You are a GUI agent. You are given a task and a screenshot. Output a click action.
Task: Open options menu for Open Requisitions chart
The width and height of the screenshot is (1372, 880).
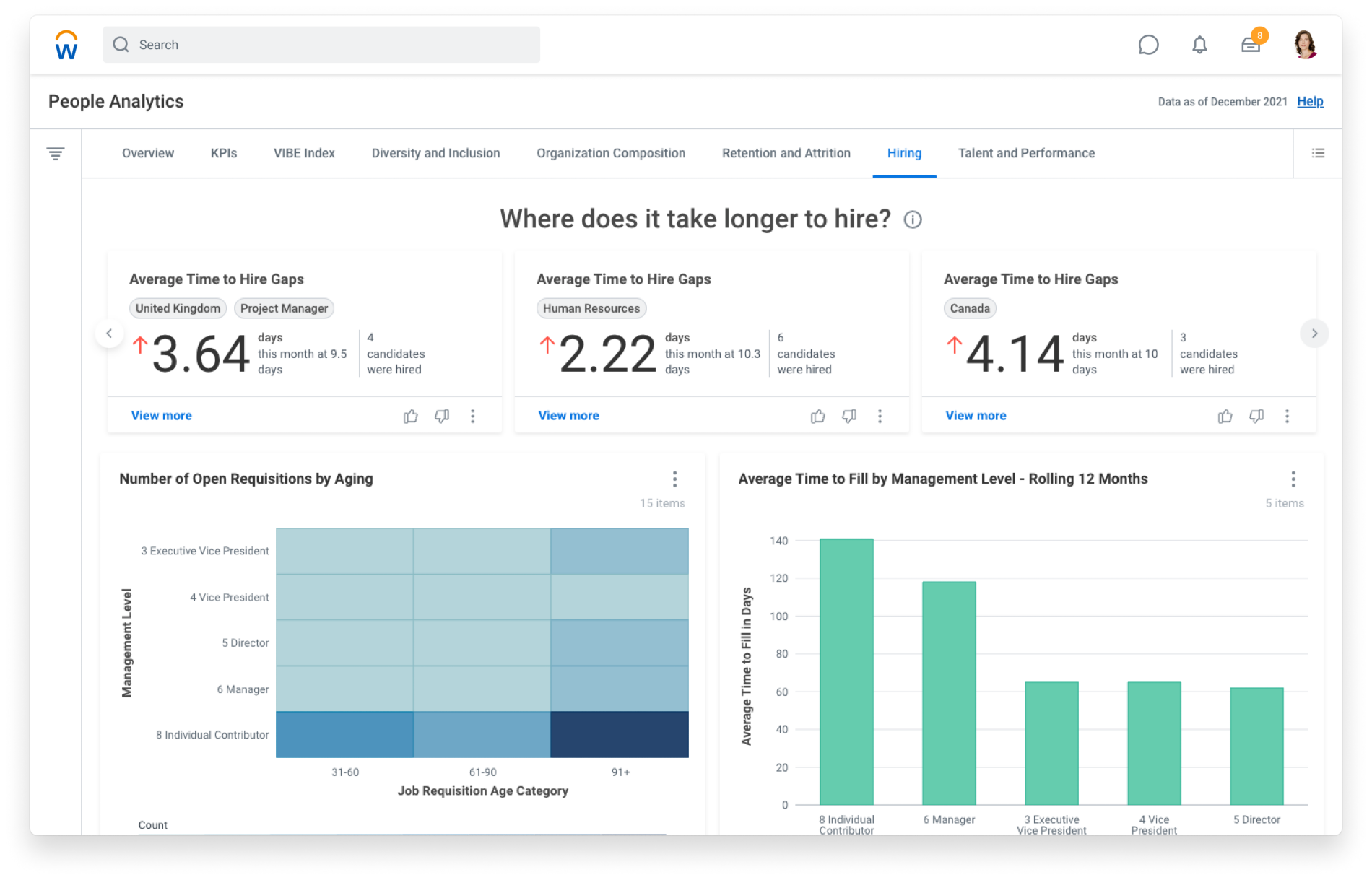pyautogui.click(x=674, y=479)
